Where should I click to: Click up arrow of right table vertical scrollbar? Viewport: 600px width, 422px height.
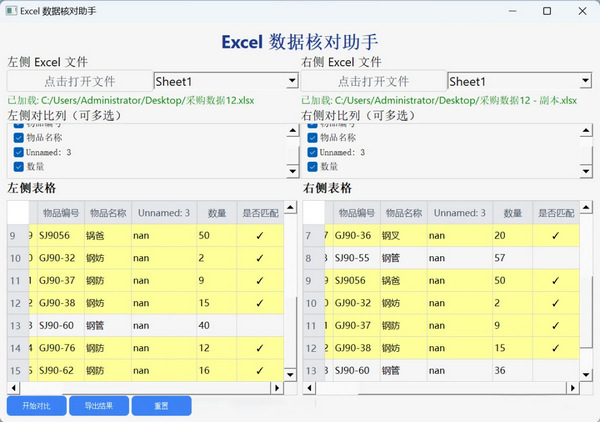(586, 208)
